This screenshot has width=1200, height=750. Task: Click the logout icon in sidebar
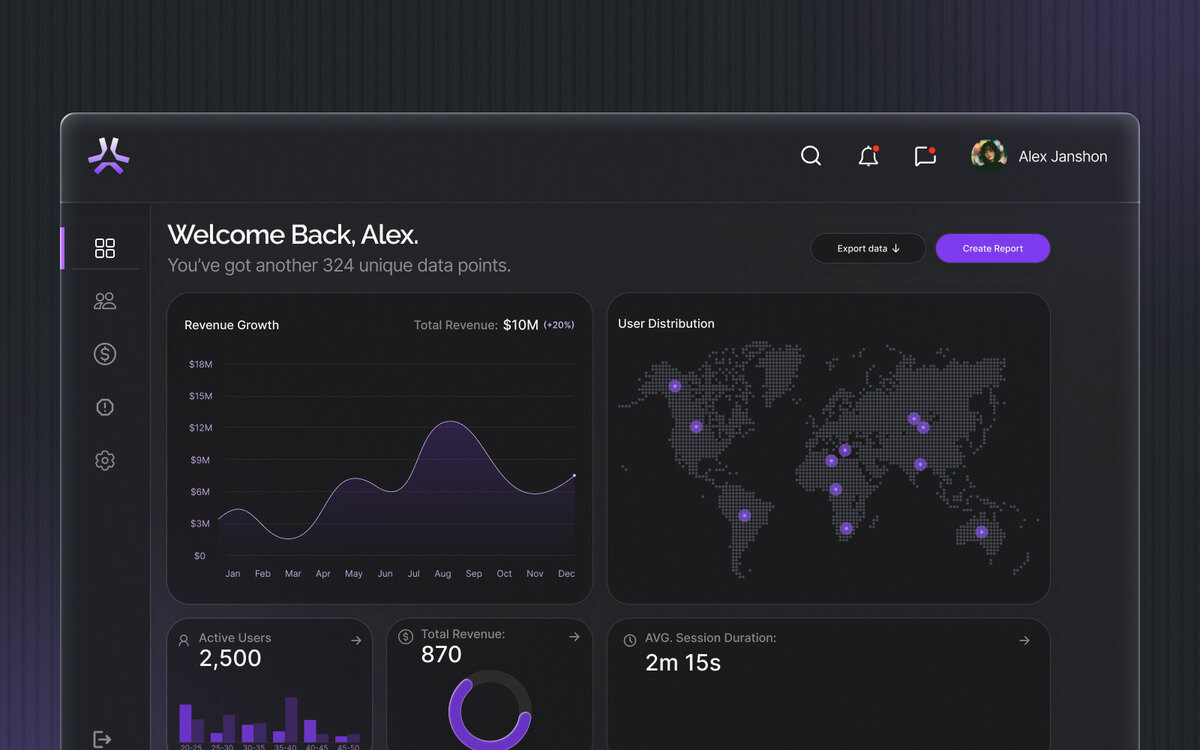[102, 739]
